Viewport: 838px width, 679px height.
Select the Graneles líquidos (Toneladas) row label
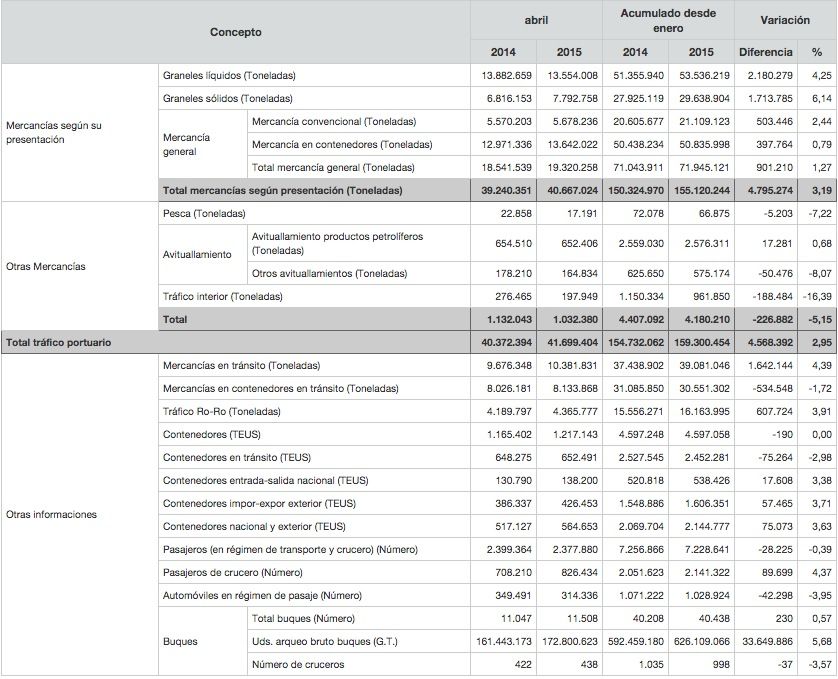[229, 76]
